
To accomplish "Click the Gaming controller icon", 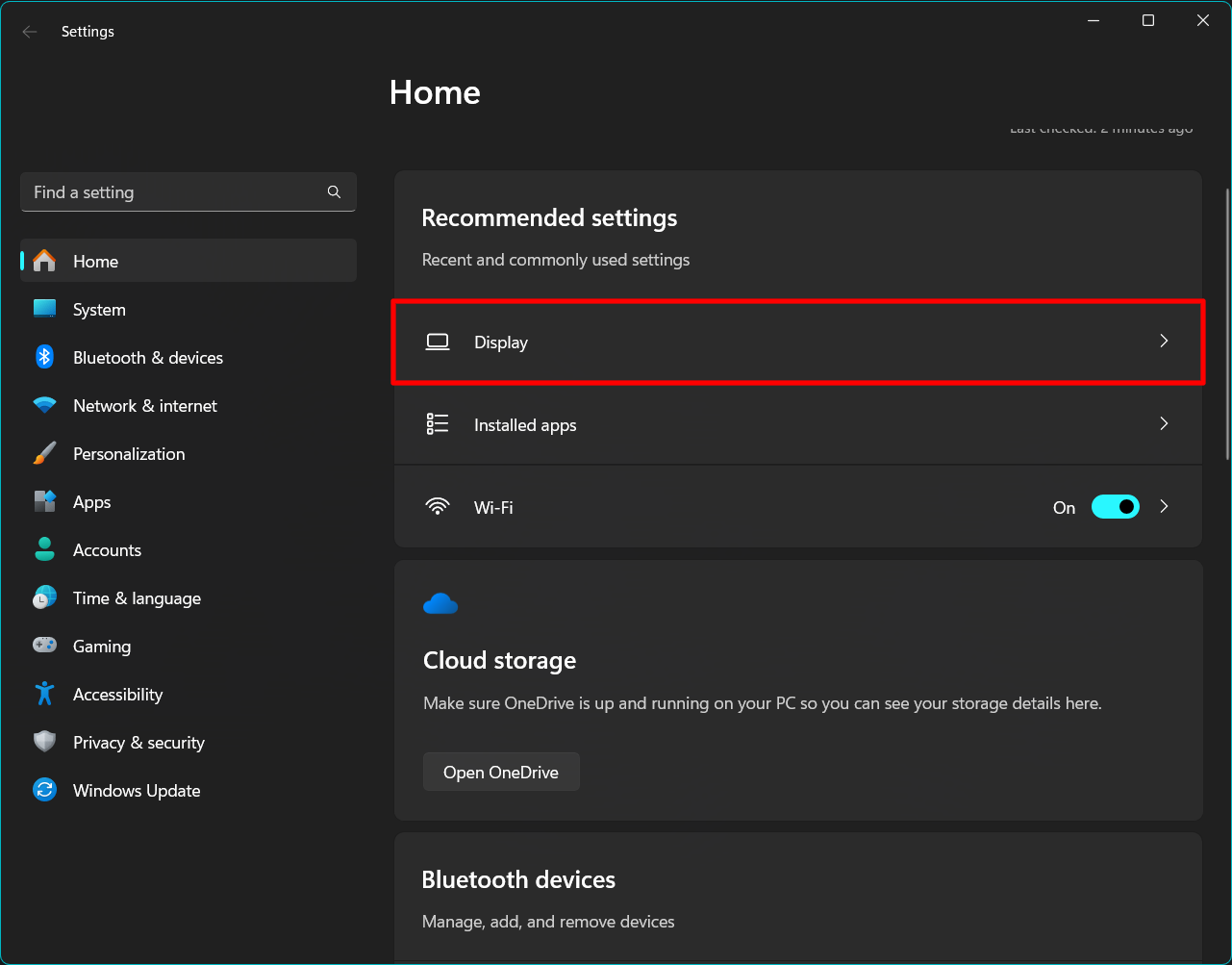I will tap(44, 646).
